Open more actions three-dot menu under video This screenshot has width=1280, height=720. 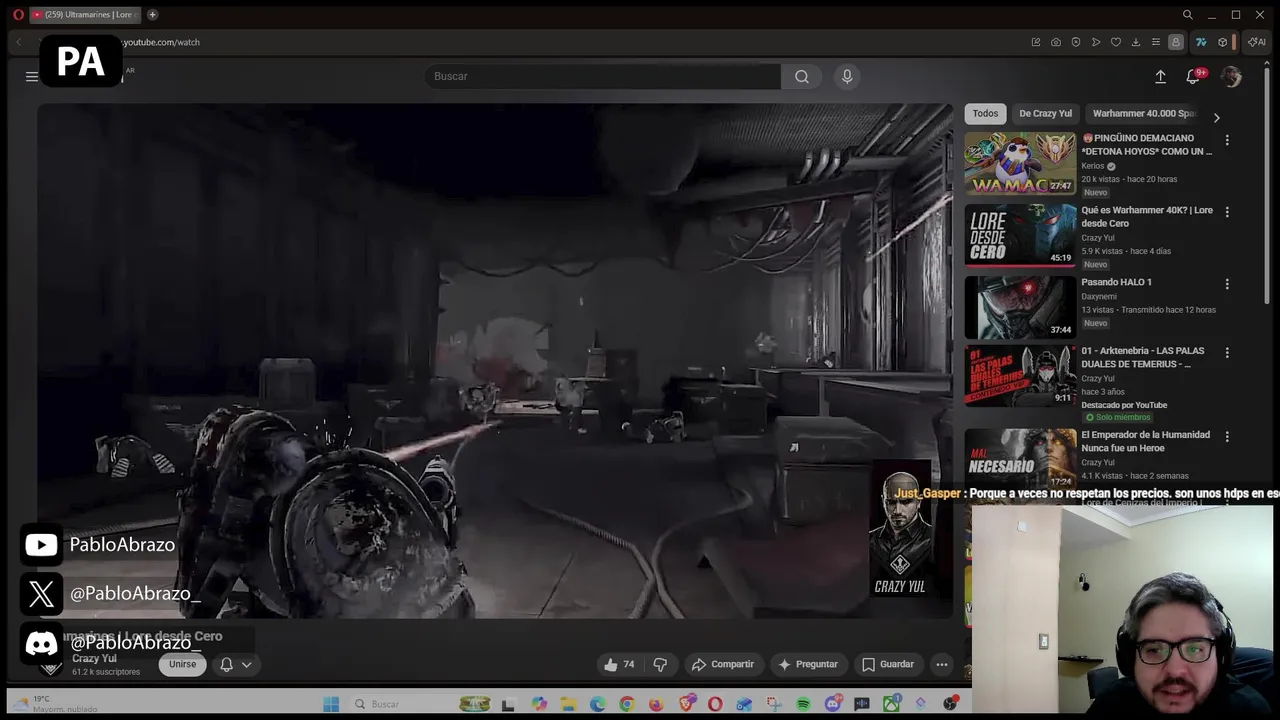pos(941,664)
